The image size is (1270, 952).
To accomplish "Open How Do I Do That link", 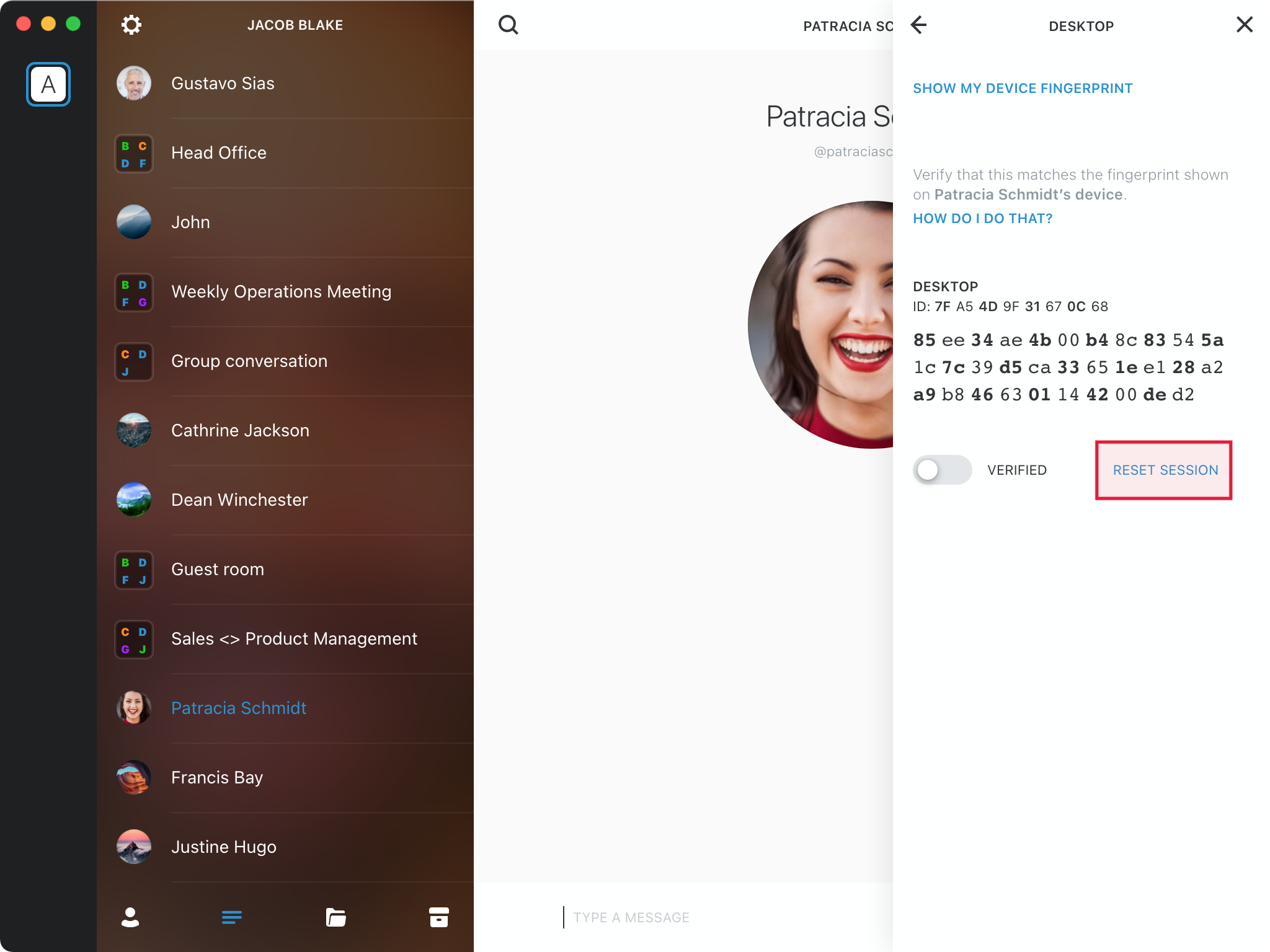I will tap(982, 219).
